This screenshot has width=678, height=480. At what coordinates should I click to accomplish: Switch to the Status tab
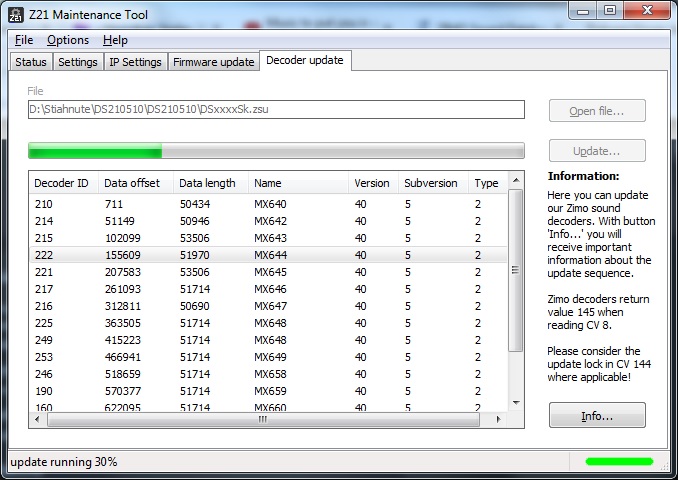coord(30,62)
